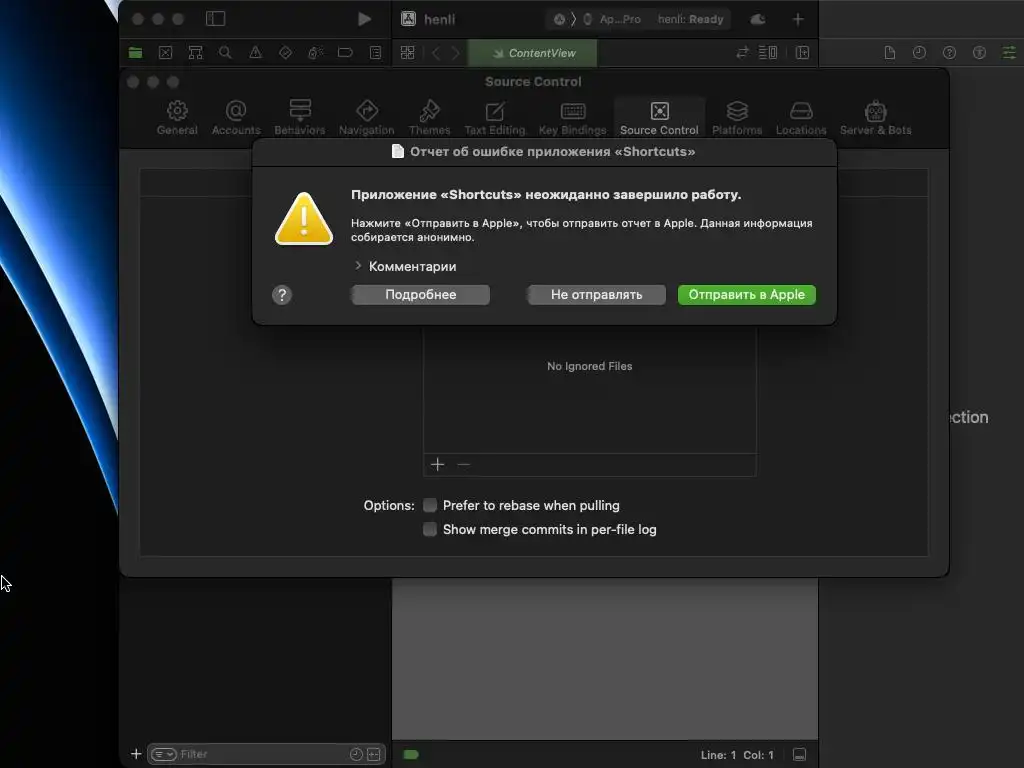Open the Source Control navigator icon

click(x=165, y=53)
